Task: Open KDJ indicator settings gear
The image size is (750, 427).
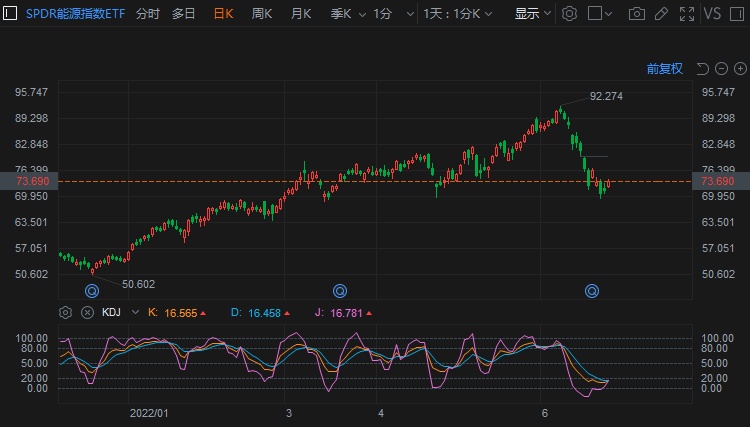Action: coord(66,312)
